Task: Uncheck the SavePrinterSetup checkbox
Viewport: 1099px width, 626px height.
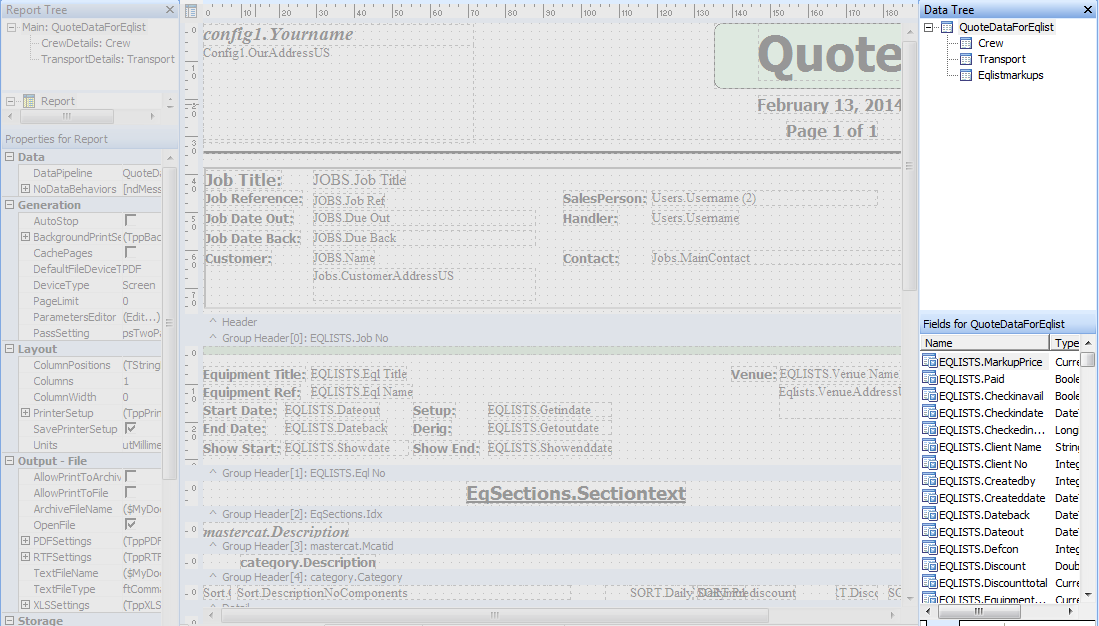Action: (x=130, y=429)
